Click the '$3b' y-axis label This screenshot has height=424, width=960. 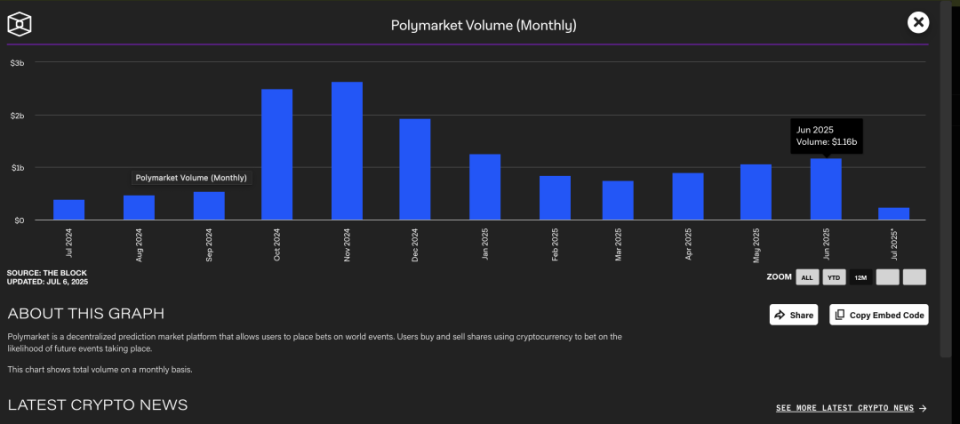pyautogui.click(x=17, y=62)
